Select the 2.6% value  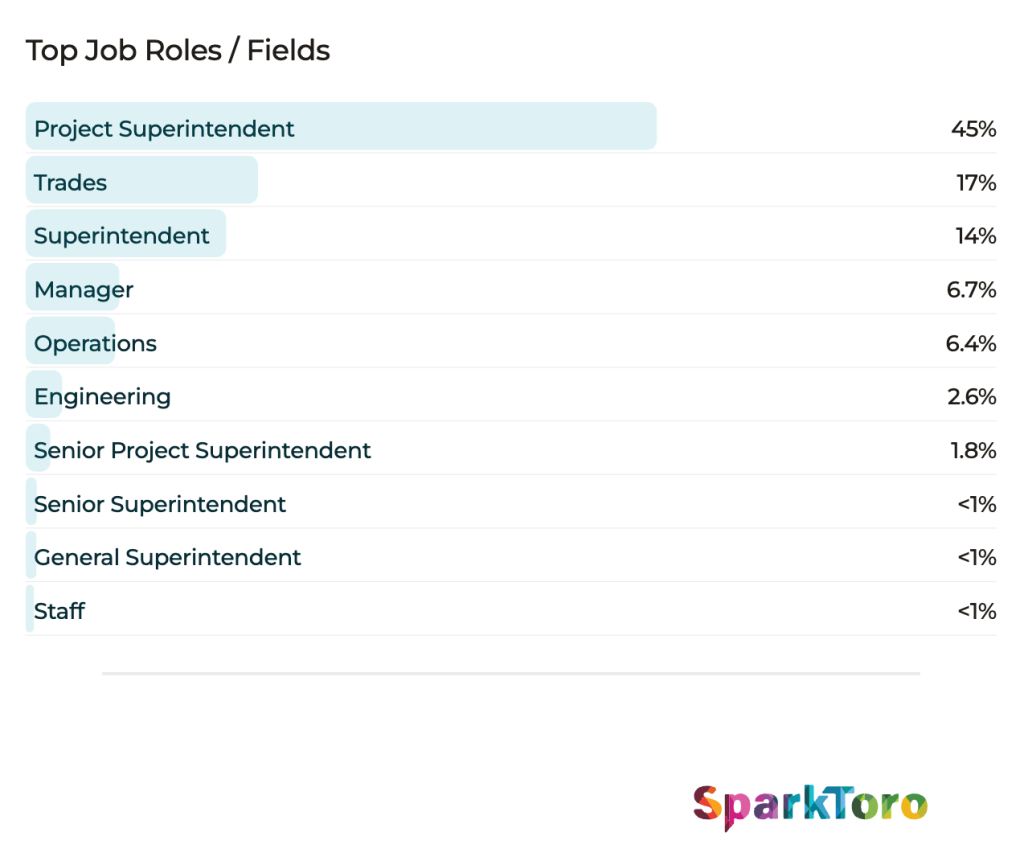click(972, 397)
